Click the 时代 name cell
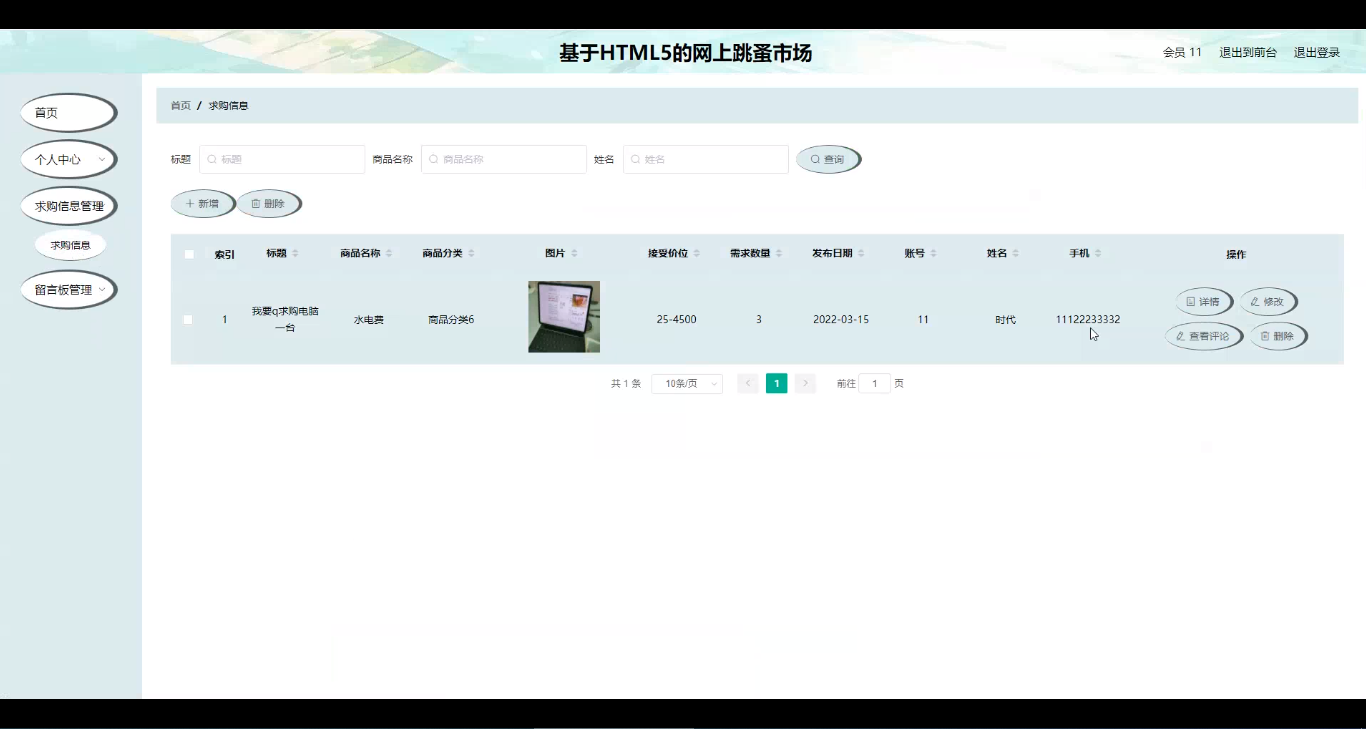1366x729 pixels. tap(1005, 320)
